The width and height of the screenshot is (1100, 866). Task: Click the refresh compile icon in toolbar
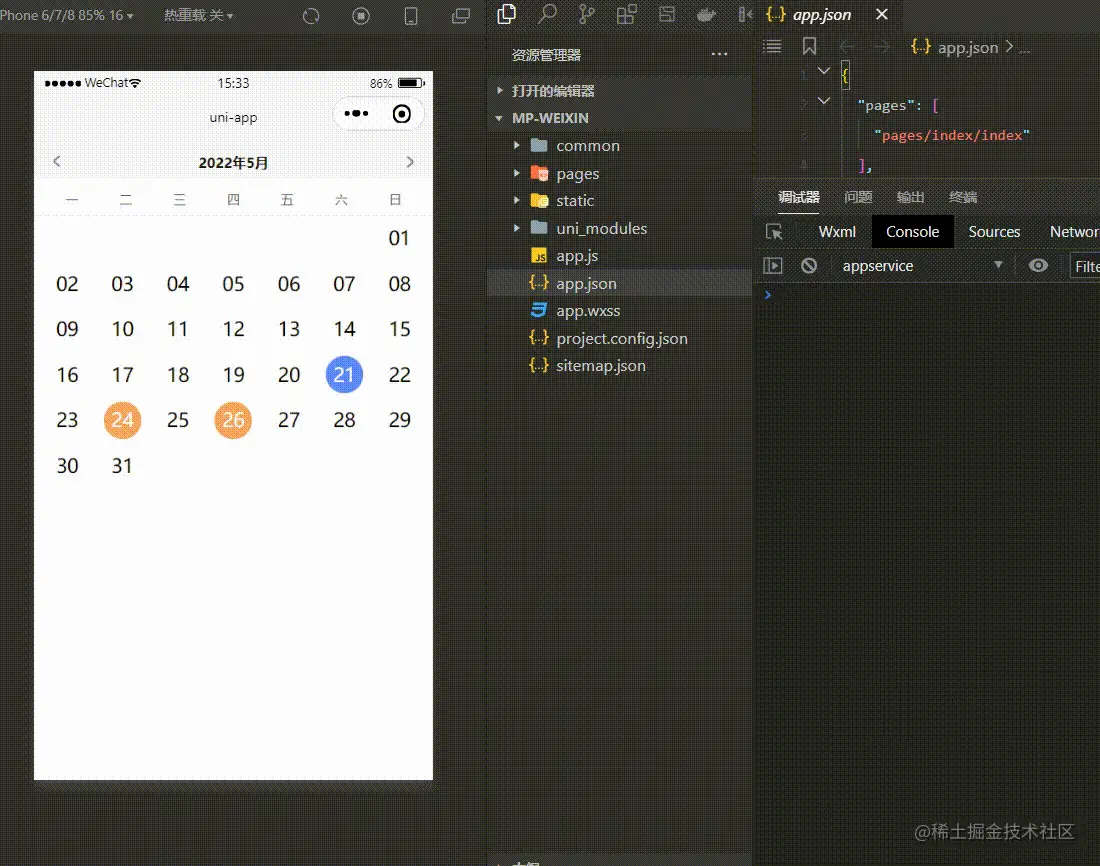pyautogui.click(x=311, y=15)
